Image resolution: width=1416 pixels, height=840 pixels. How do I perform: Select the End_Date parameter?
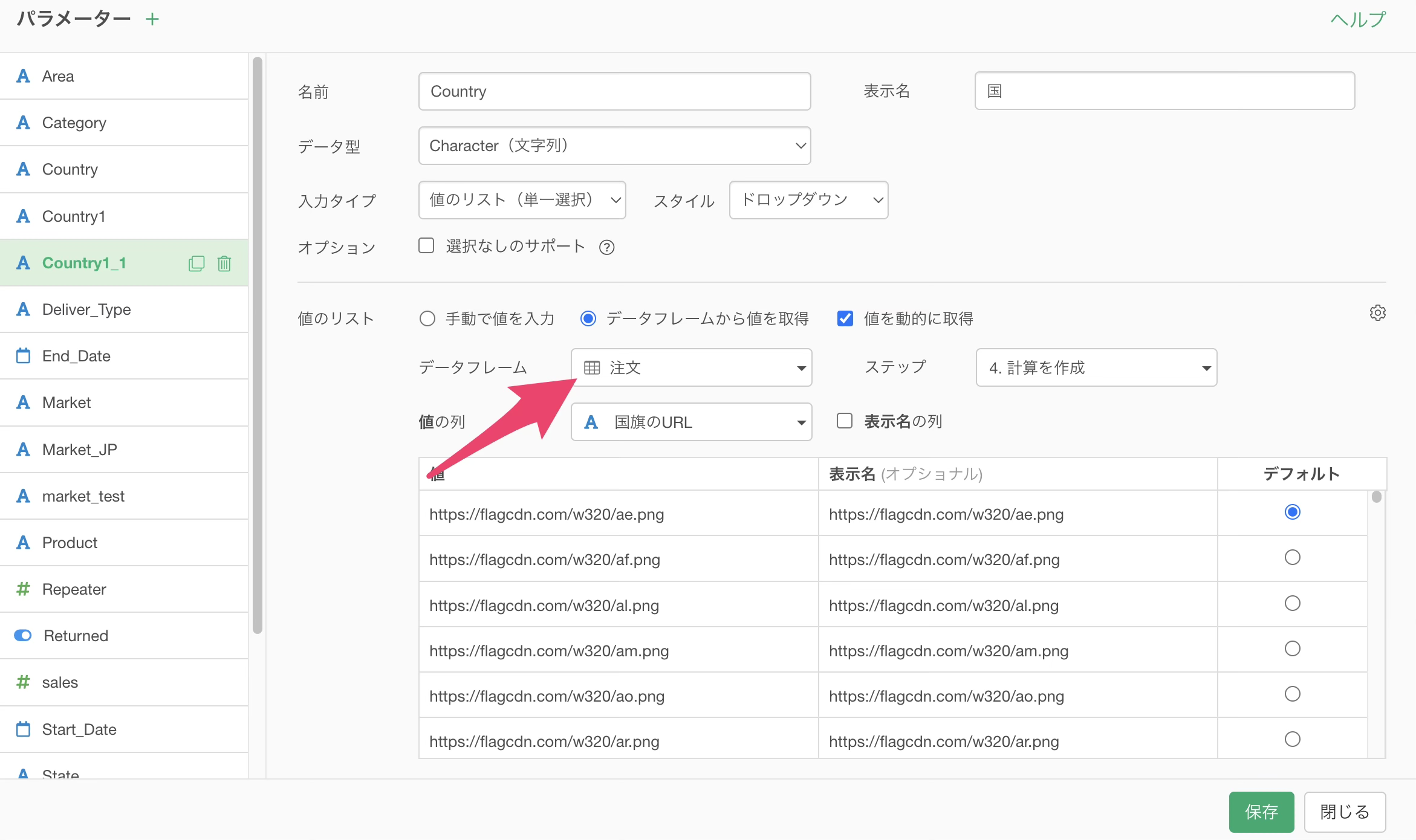124,356
